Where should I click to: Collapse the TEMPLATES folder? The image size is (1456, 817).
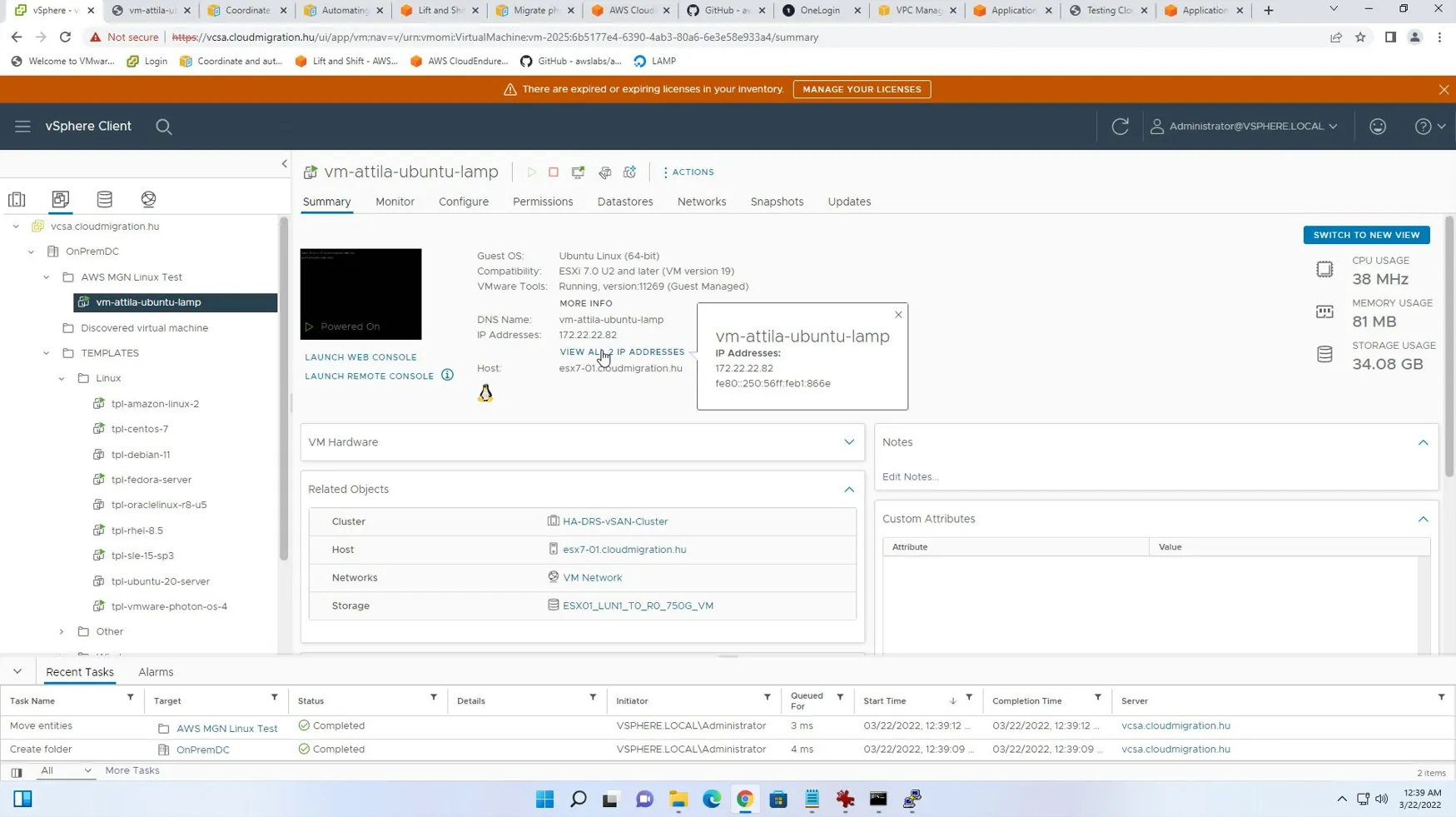tap(47, 353)
